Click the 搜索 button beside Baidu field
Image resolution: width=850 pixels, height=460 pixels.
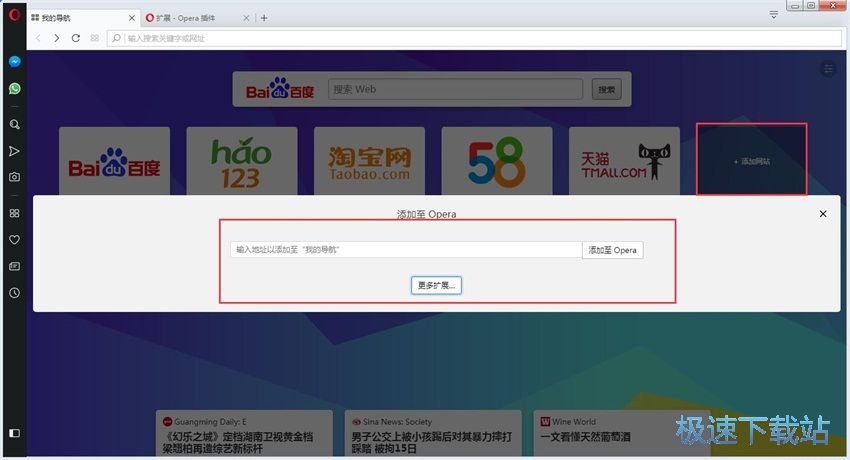[x=607, y=89]
